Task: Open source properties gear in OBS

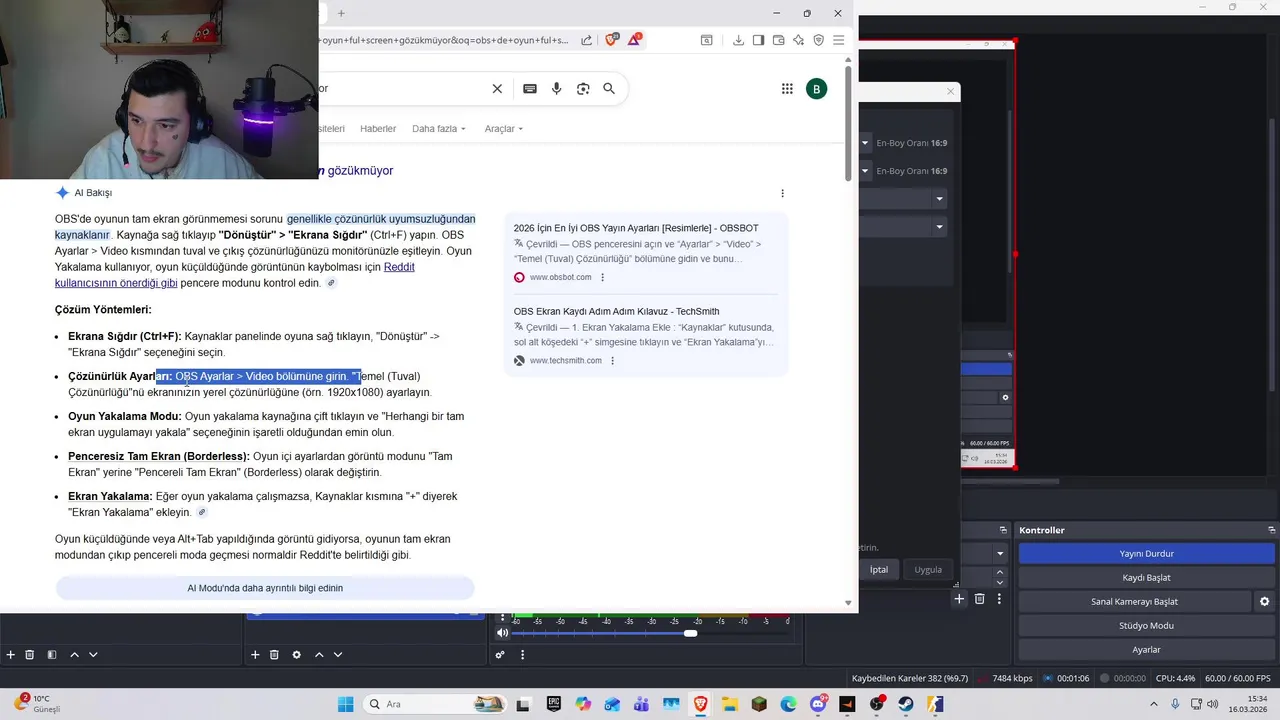Action: [296, 655]
